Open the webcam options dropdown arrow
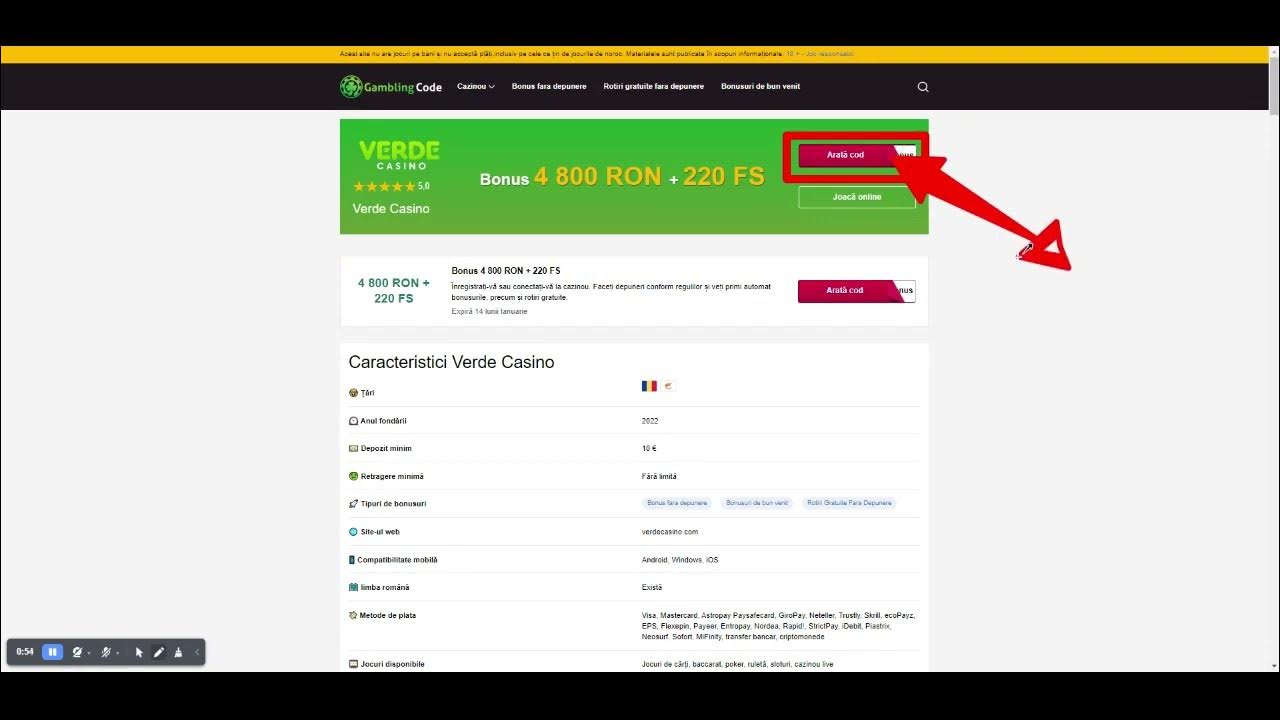Image resolution: width=1280 pixels, height=720 pixels. tap(90, 652)
